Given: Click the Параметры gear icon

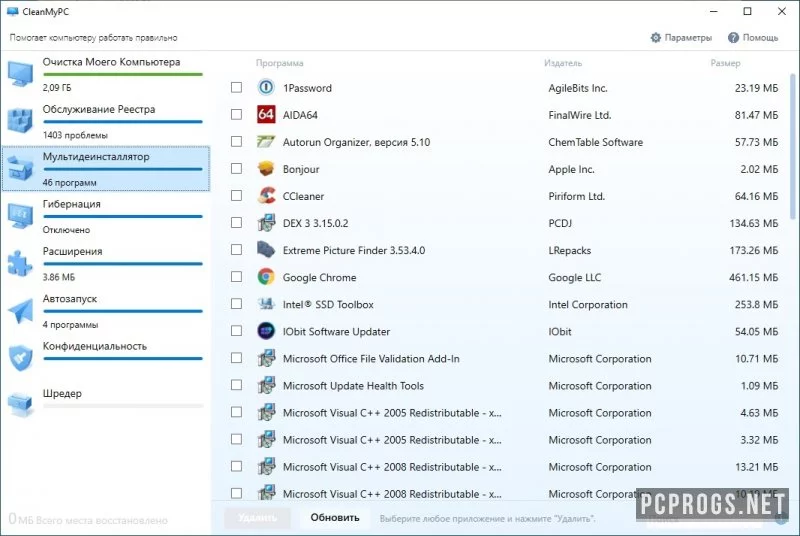Looking at the screenshot, I should tap(656, 38).
